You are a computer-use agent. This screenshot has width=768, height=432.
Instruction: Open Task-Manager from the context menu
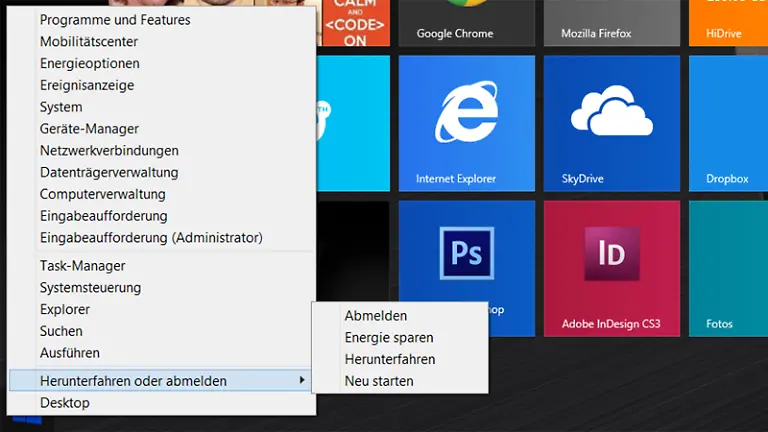point(82,266)
